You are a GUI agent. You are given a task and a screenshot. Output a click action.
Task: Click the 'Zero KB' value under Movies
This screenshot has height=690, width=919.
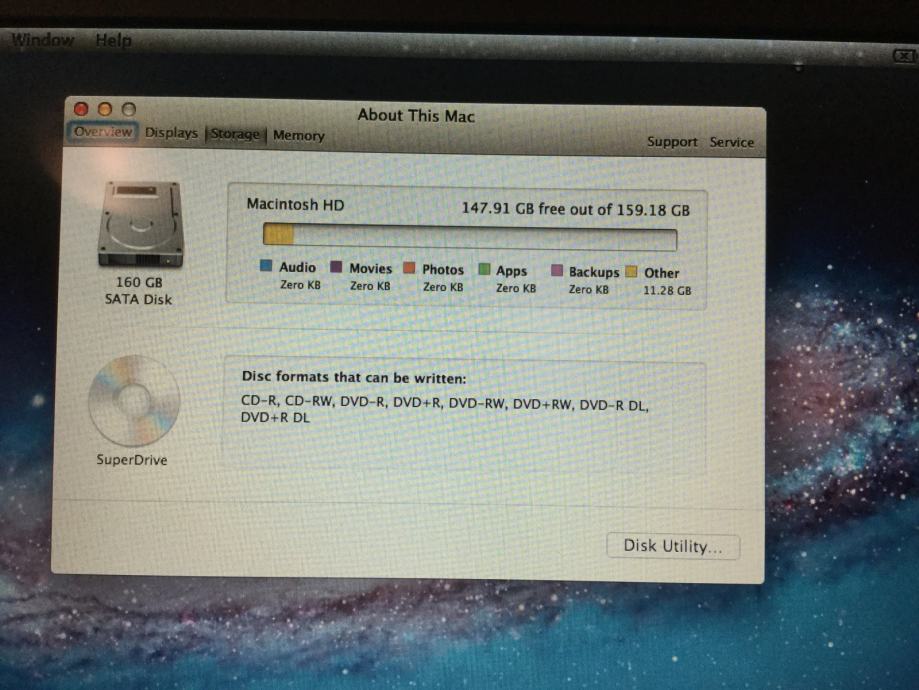[x=370, y=286]
